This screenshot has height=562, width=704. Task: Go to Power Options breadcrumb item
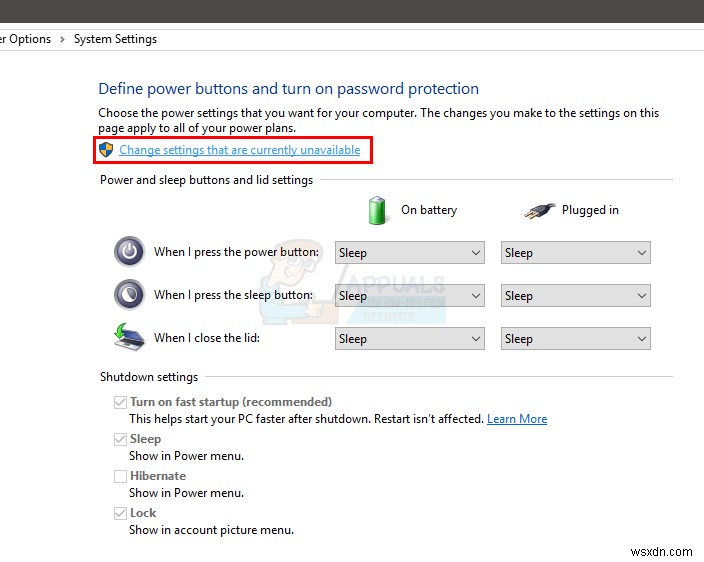[x=26, y=39]
